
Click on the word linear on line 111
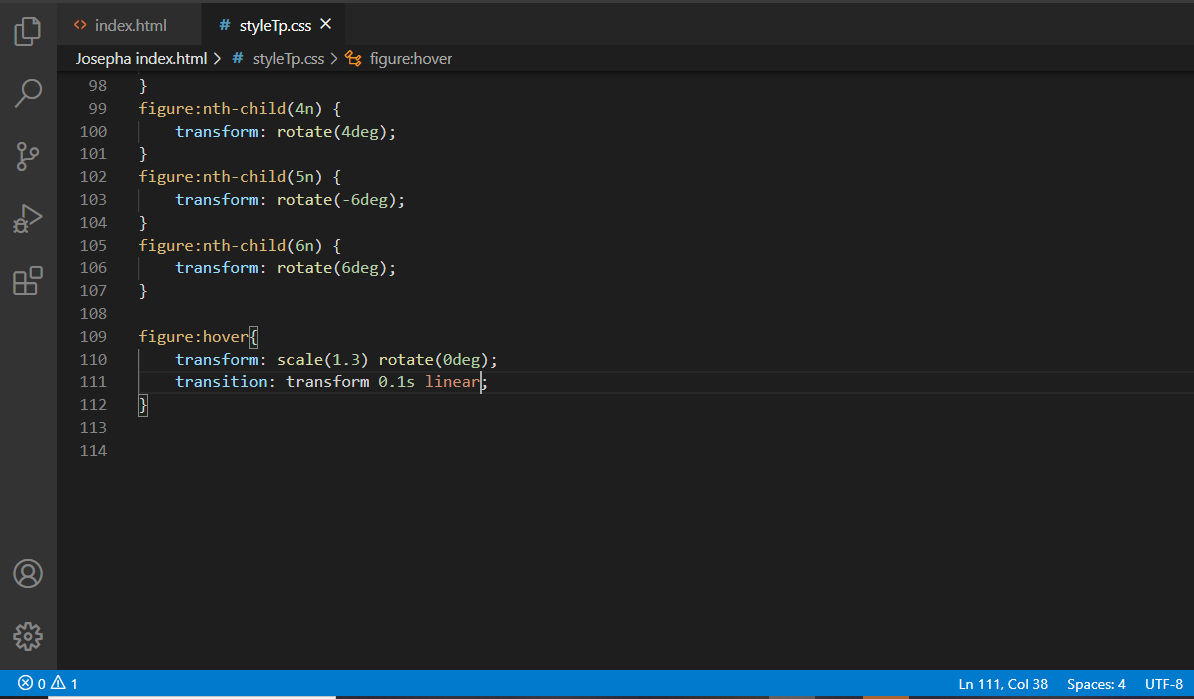tap(452, 381)
